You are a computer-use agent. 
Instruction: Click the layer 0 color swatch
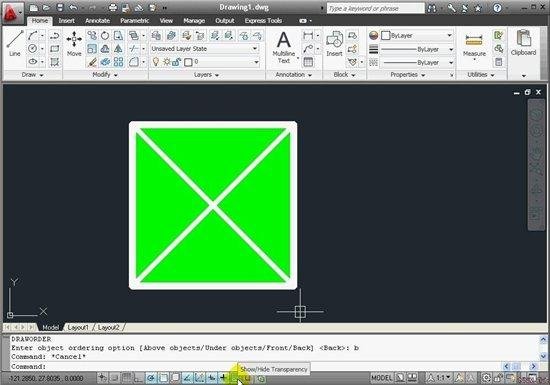[x=188, y=62]
